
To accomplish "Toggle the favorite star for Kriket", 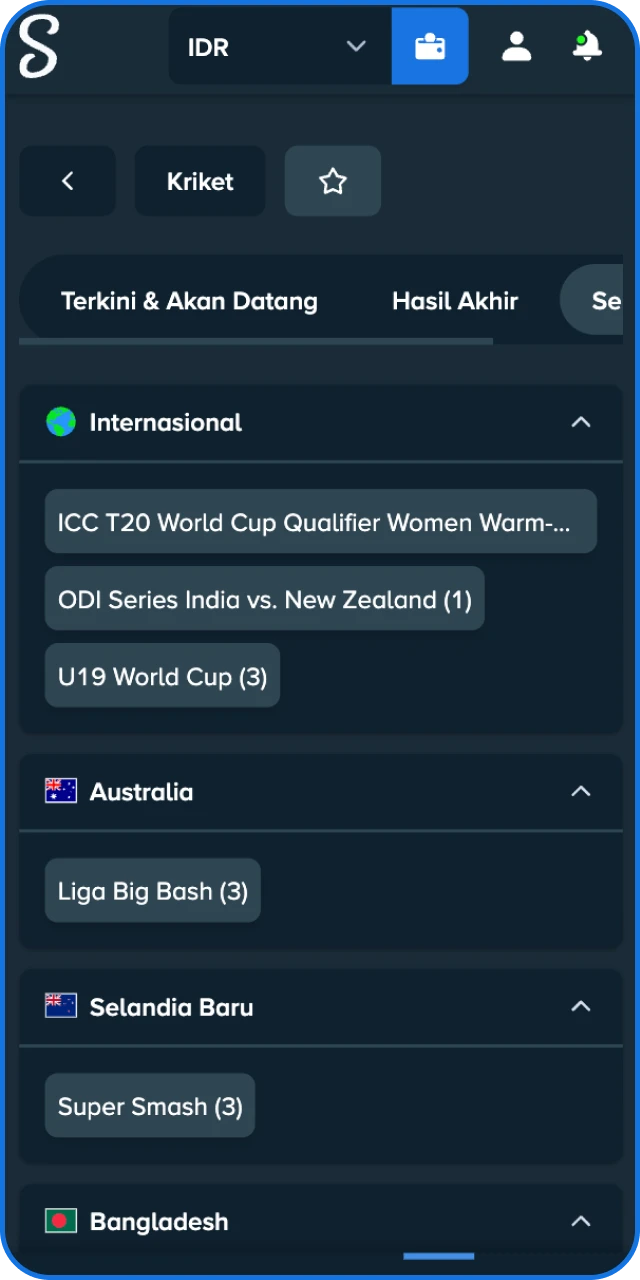I will point(332,181).
